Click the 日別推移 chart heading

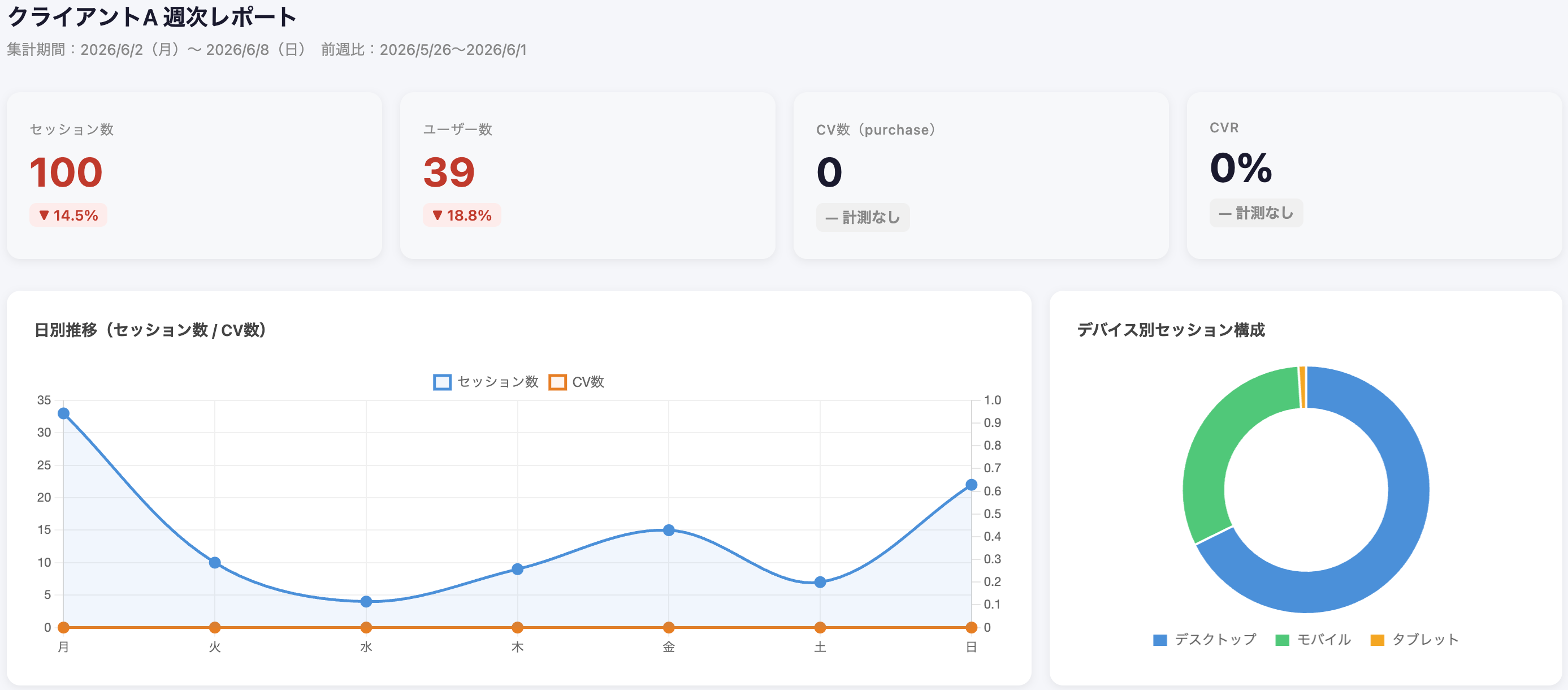coord(150,330)
